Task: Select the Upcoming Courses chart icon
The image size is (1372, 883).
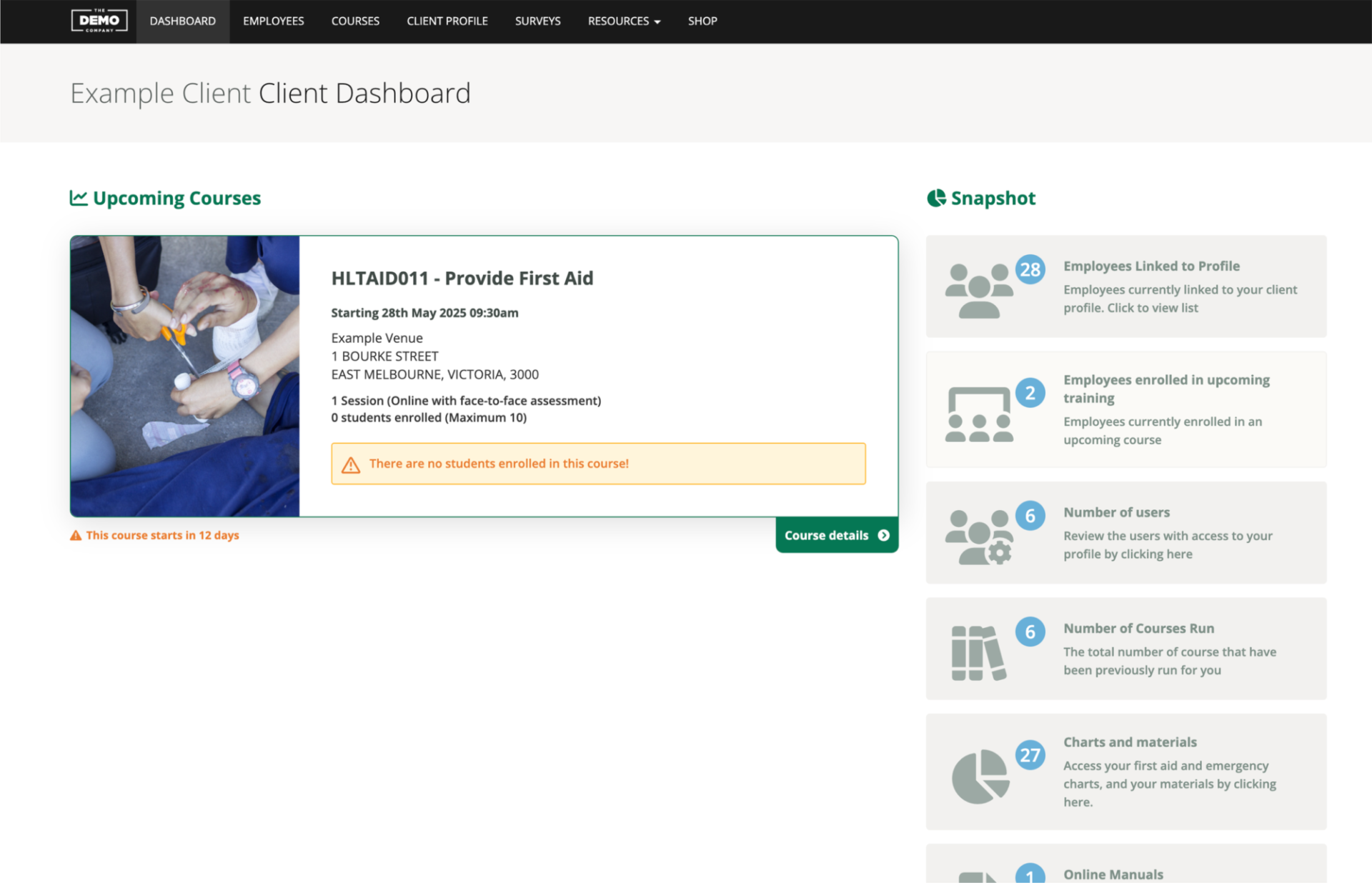Action: pyautogui.click(x=79, y=198)
